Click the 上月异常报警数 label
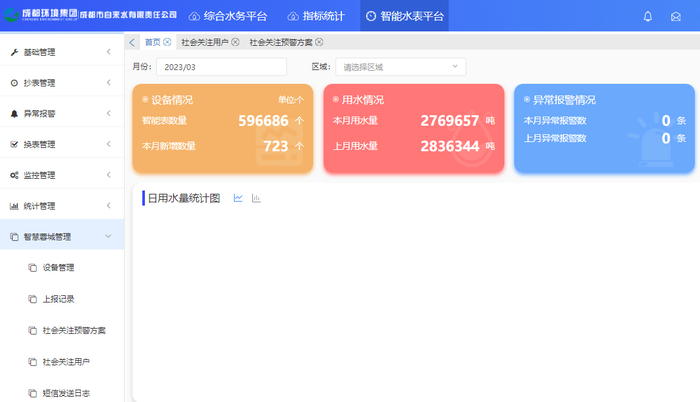 [x=555, y=138]
